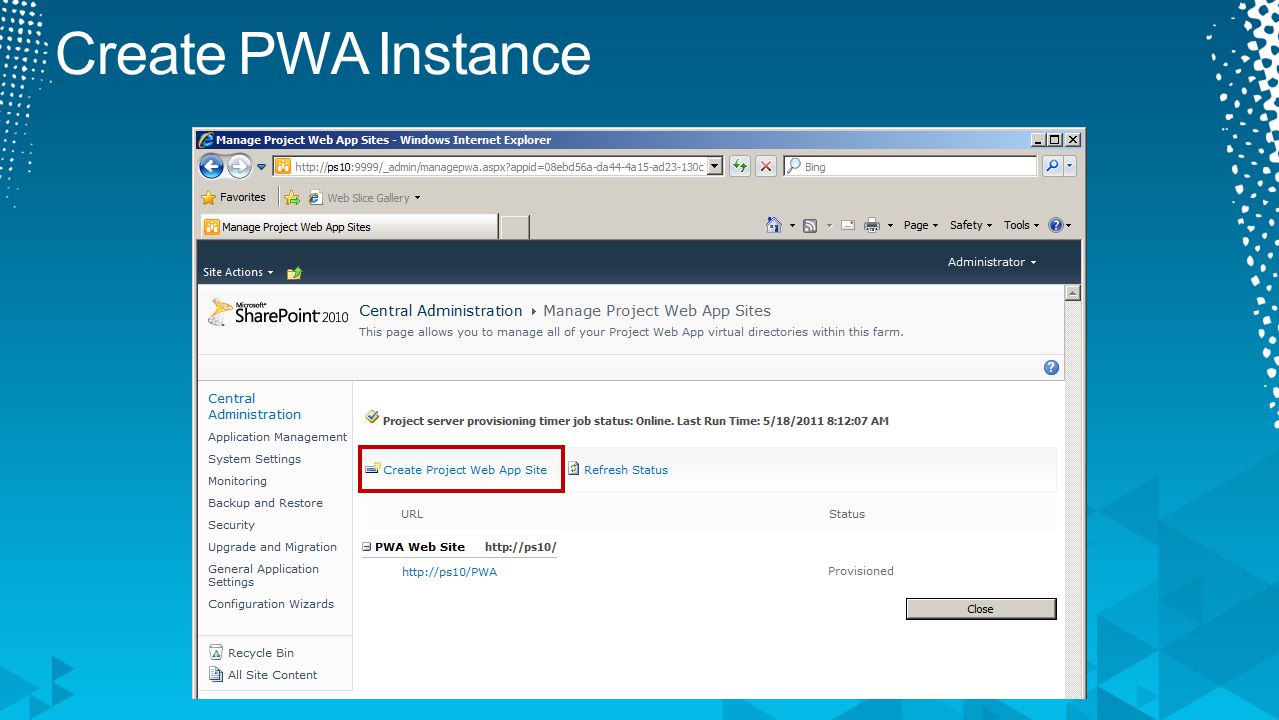Click the red Stop loading icon
The width and height of the screenshot is (1279, 720).
[766, 167]
